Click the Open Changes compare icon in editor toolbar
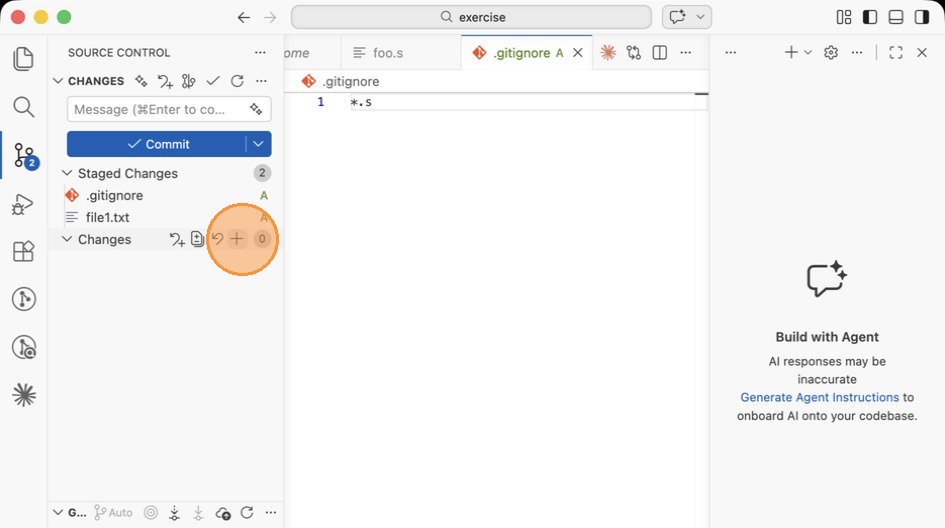This screenshot has height=528, width=945. (633, 53)
